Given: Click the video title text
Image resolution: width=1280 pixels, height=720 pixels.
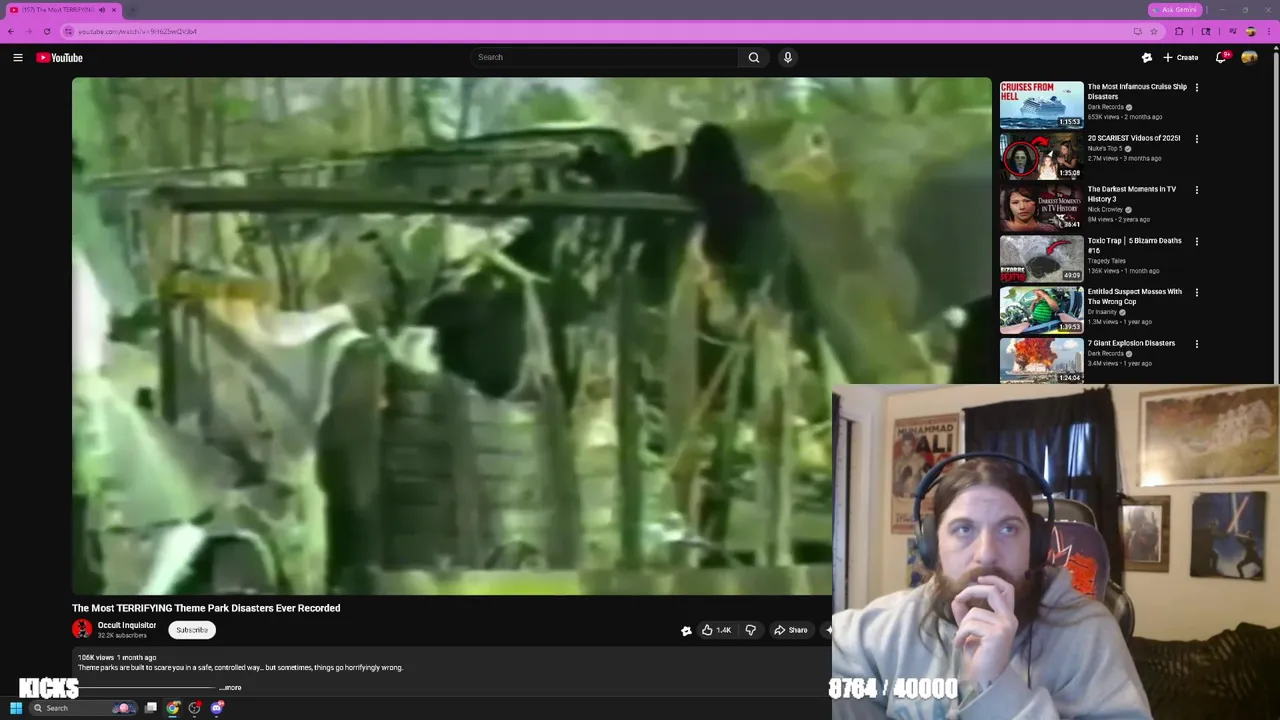Looking at the screenshot, I should (206, 608).
